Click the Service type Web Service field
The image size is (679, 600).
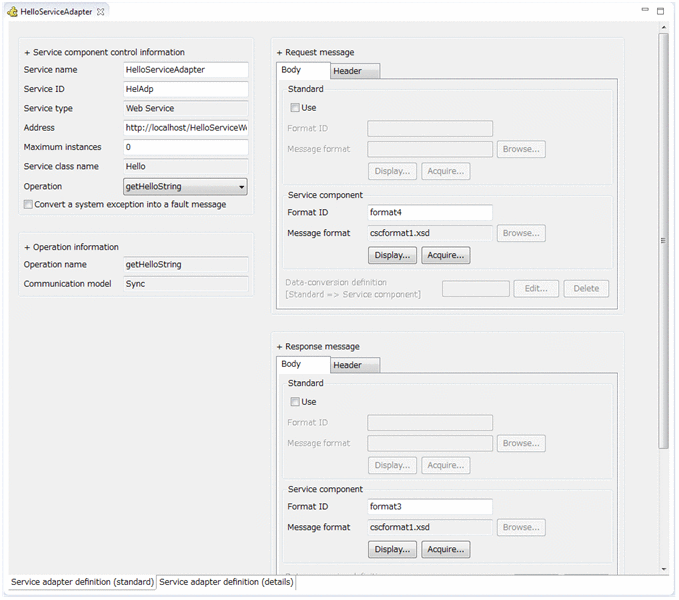tap(186, 108)
